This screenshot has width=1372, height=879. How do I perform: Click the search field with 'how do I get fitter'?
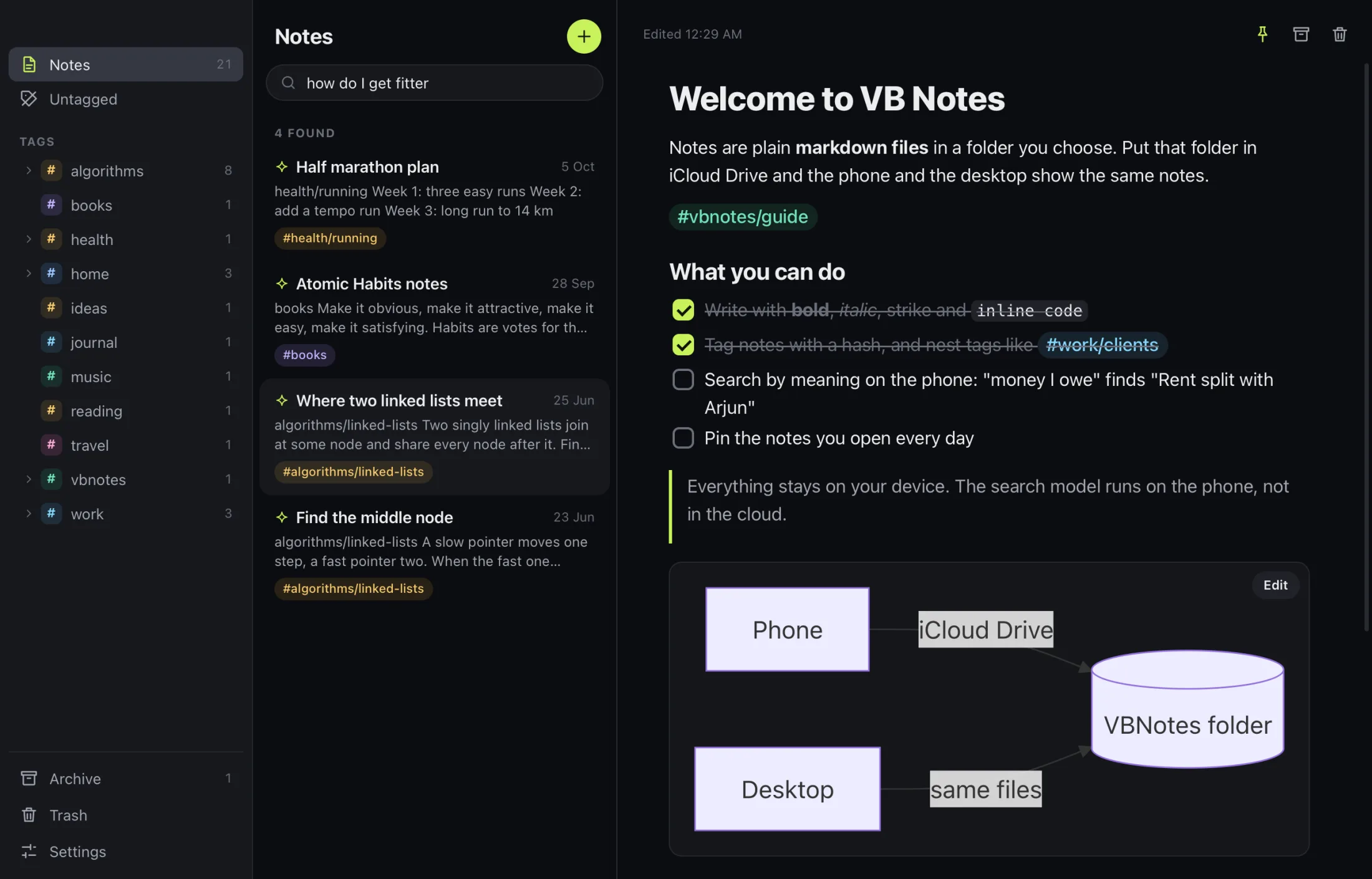point(434,82)
